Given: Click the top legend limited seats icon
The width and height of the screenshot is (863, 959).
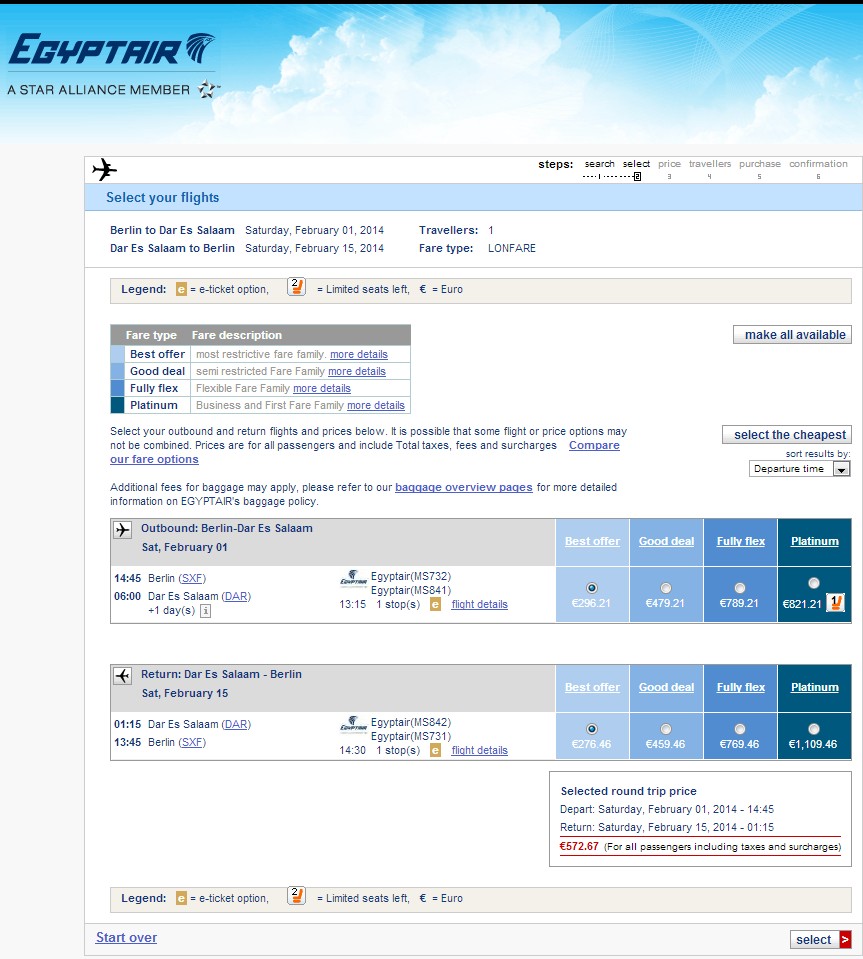Looking at the screenshot, I should [x=296, y=286].
